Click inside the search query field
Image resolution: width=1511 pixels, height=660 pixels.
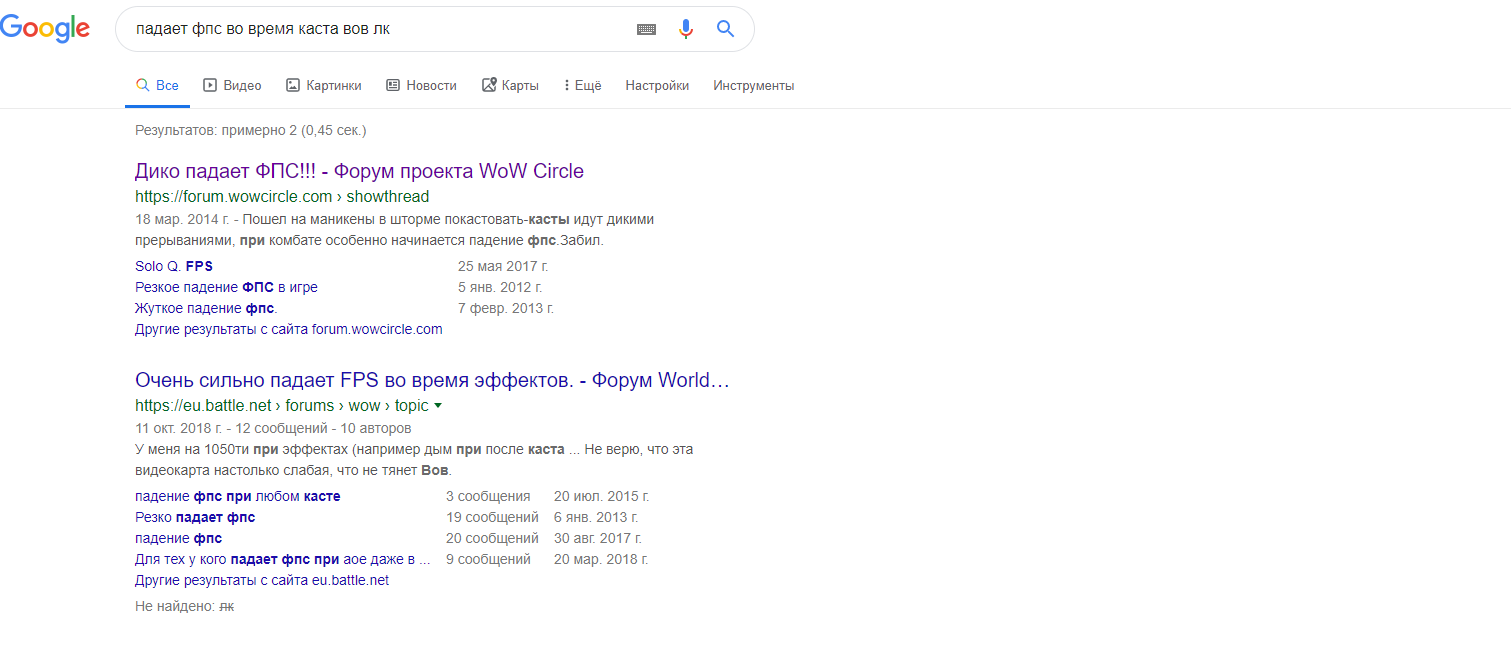[380, 29]
